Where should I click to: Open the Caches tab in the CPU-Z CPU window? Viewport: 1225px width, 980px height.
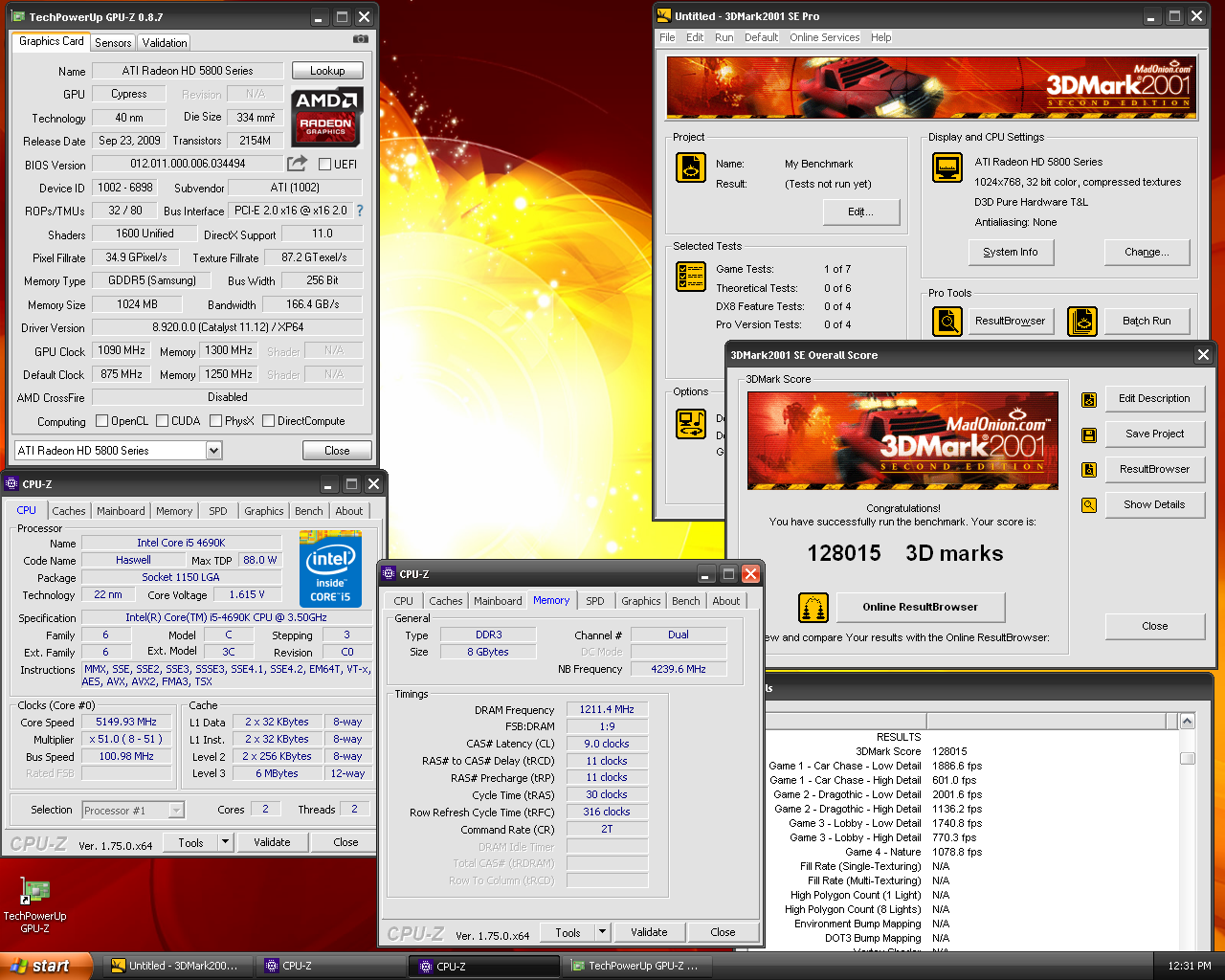[x=69, y=511]
